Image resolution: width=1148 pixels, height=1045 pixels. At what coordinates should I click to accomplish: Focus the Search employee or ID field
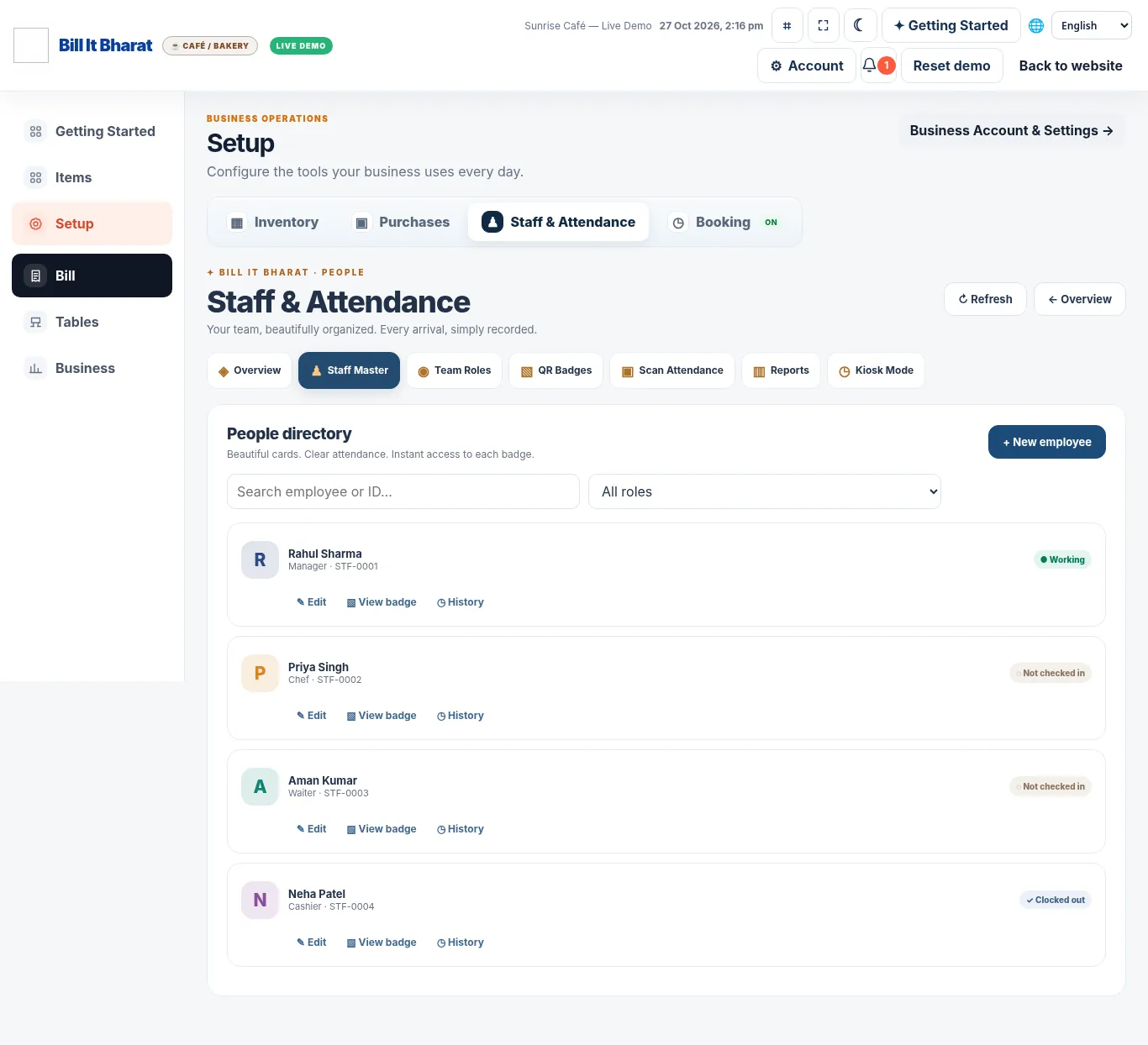click(403, 491)
